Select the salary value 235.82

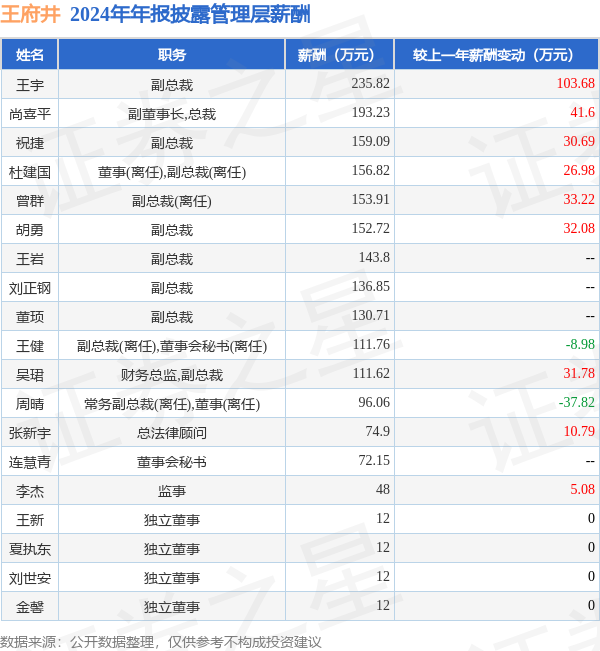pos(370,83)
